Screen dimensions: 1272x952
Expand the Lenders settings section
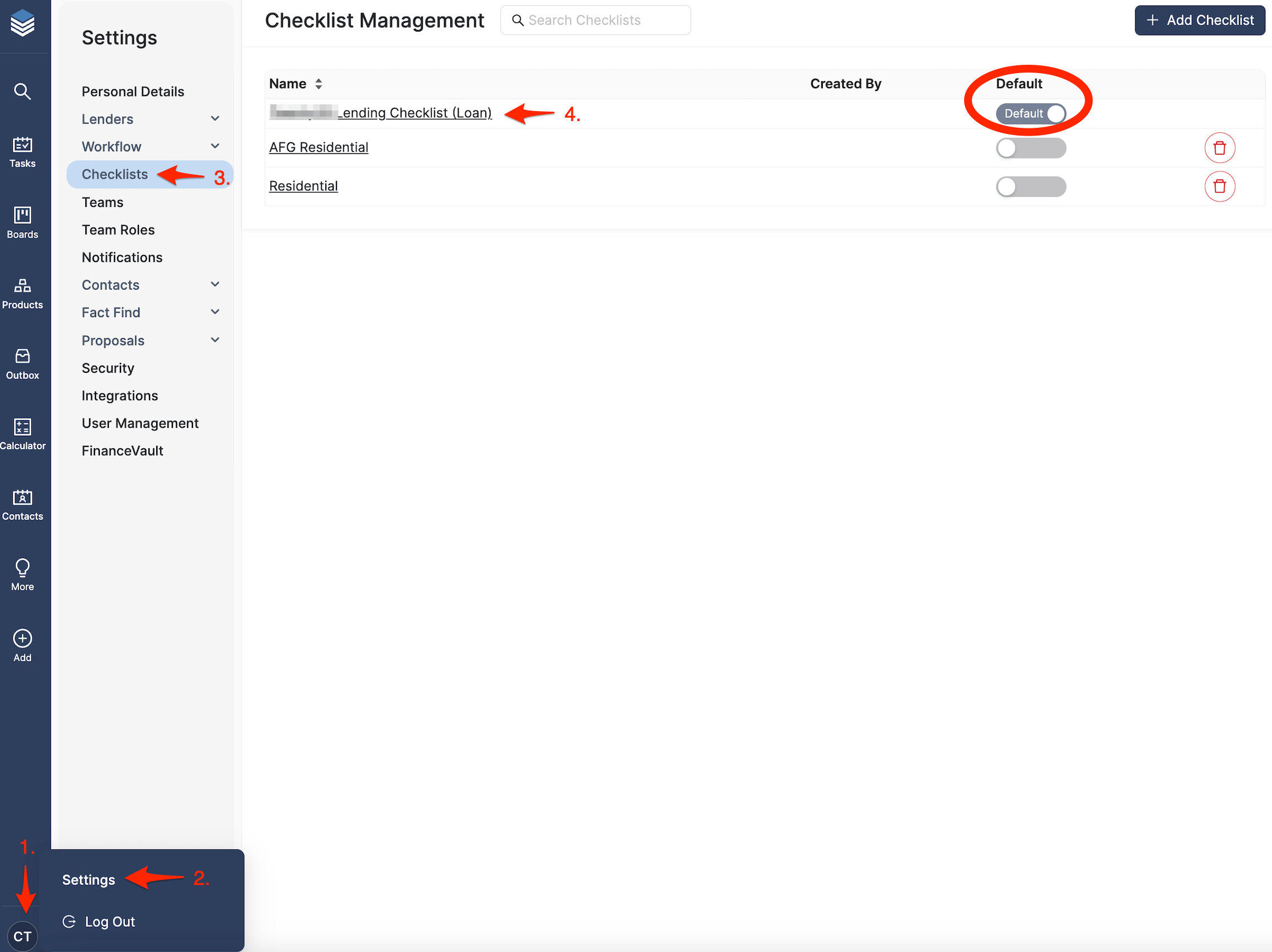pyautogui.click(x=215, y=118)
